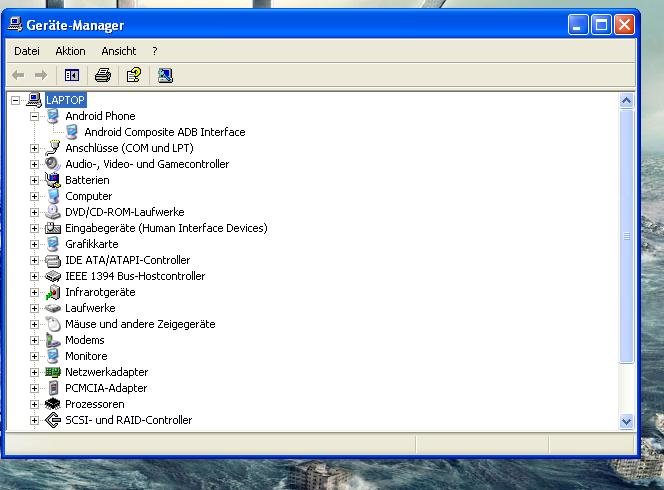This screenshot has width=664, height=490.
Task: Click the SCSI- und RAID-Controller icon
Action: tap(53, 420)
